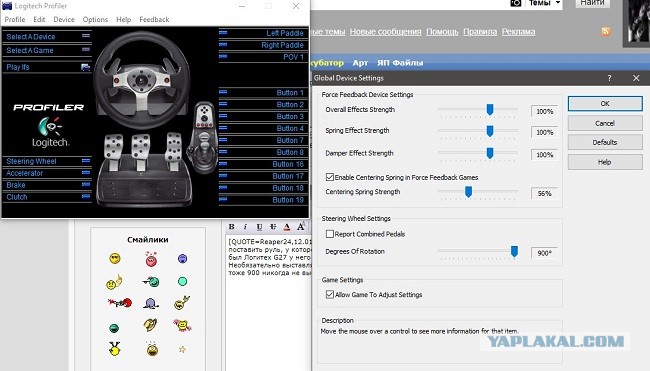Click the Help button in Global Device Settings
This screenshot has width=650, height=371.
tap(605, 162)
